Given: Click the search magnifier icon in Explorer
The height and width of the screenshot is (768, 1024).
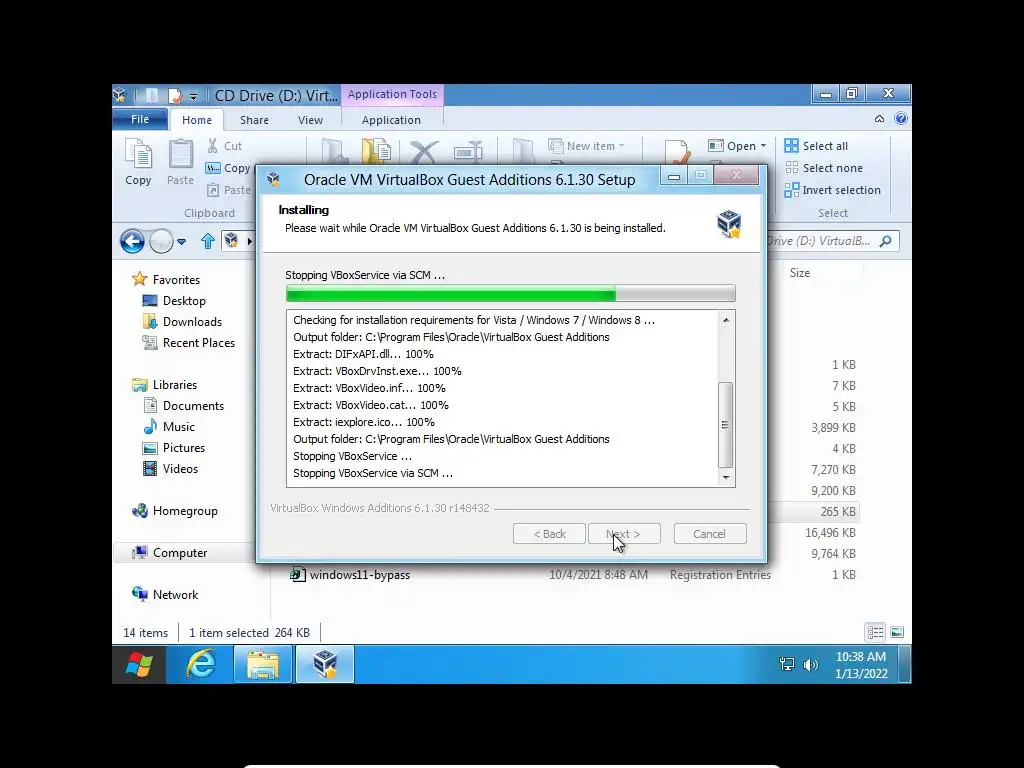Looking at the screenshot, I should click(886, 241).
